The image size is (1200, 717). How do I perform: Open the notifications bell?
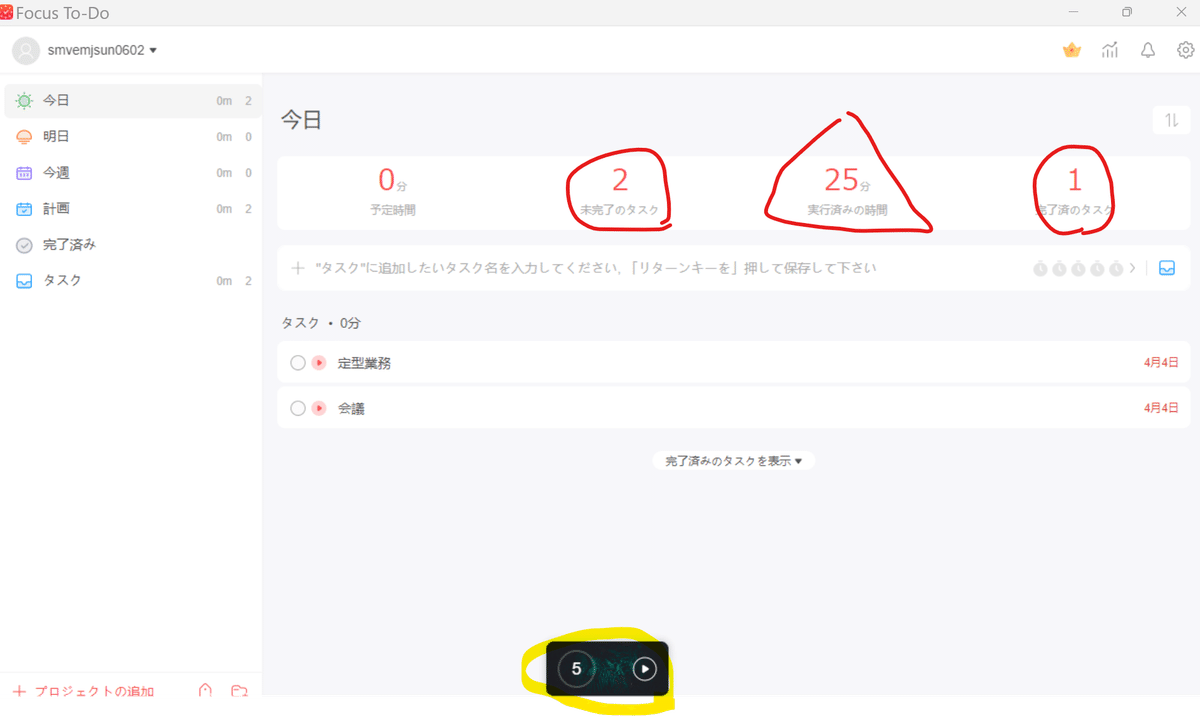[1148, 50]
